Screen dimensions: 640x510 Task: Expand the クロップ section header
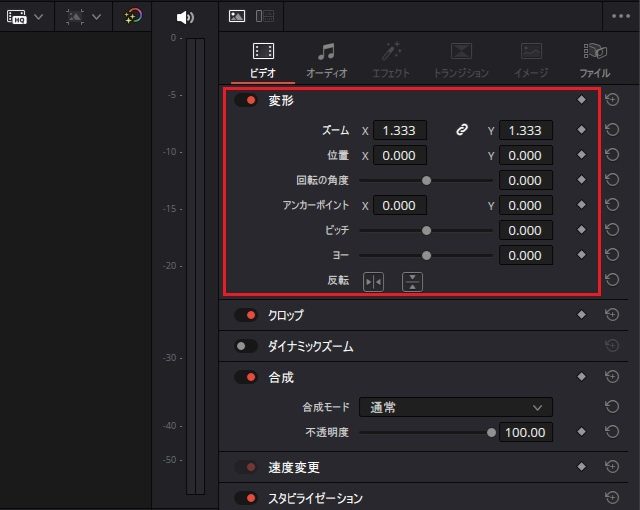click(x=286, y=315)
